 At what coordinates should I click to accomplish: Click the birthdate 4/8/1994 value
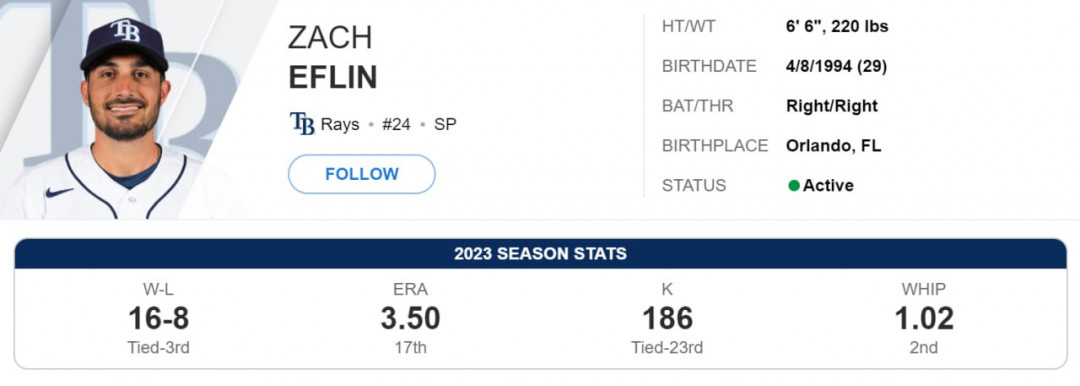coord(836,67)
